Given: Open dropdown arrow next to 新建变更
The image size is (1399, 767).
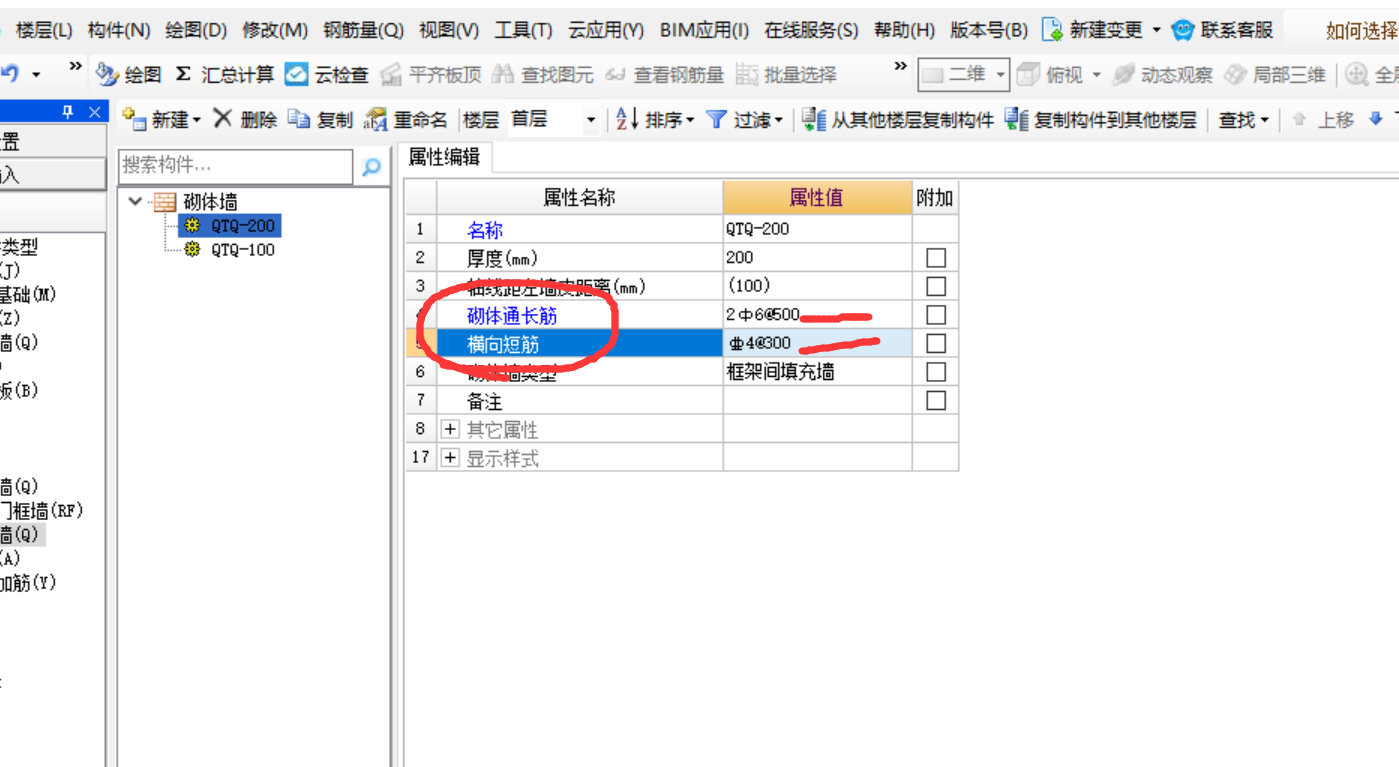Looking at the screenshot, I should click(x=1157, y=30).
